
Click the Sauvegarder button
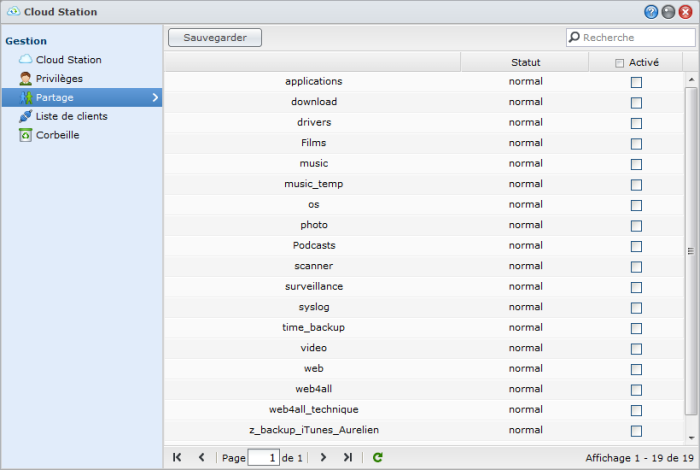pos(215,37)
